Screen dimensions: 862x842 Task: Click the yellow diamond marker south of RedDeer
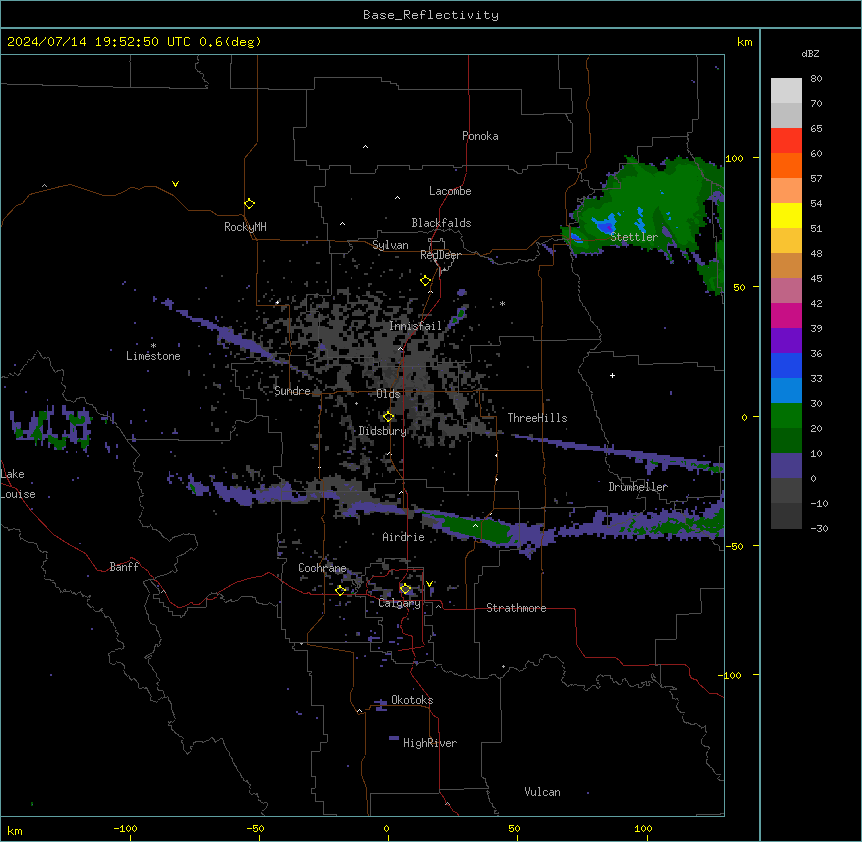426,281
